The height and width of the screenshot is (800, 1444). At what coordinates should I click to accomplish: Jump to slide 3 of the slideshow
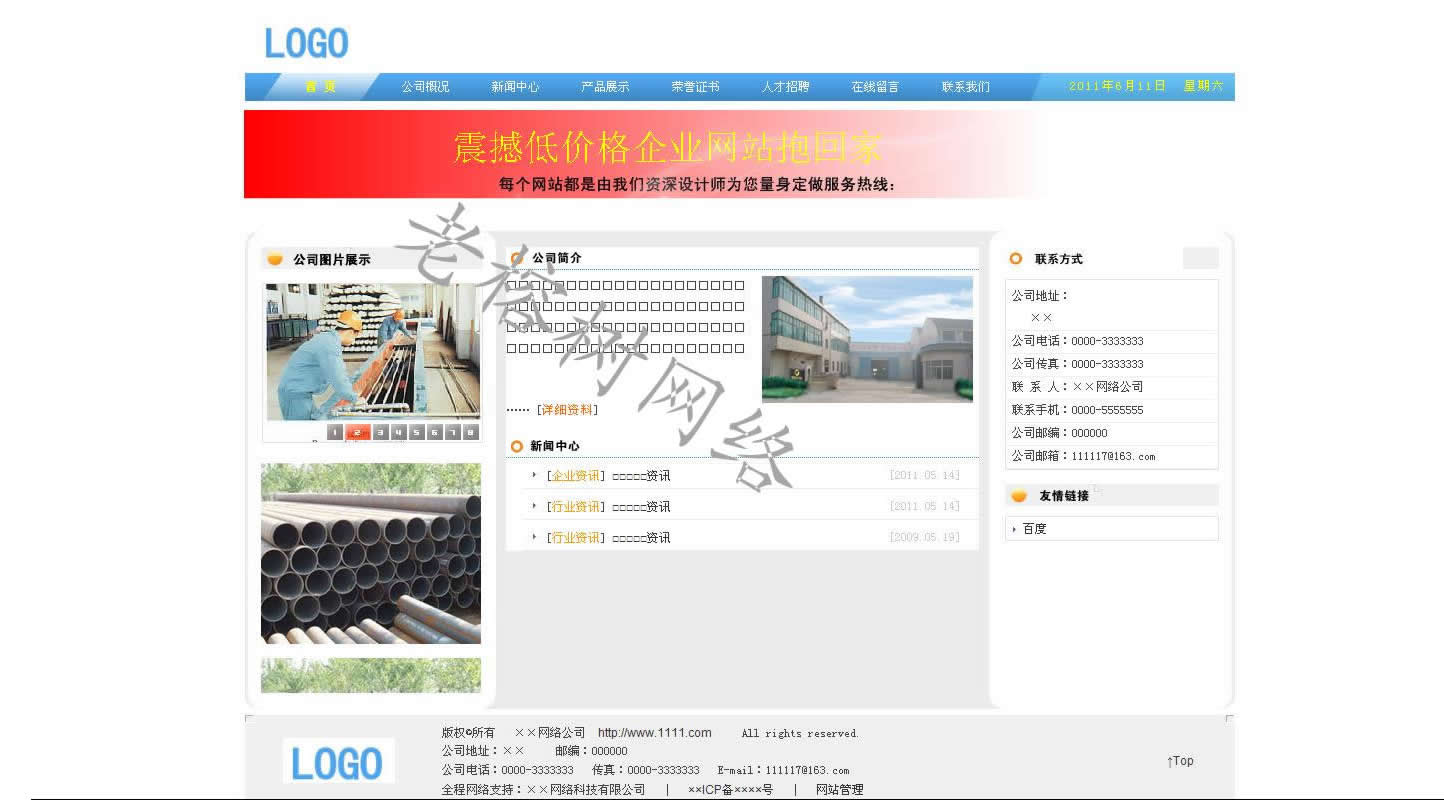(381, 433)
